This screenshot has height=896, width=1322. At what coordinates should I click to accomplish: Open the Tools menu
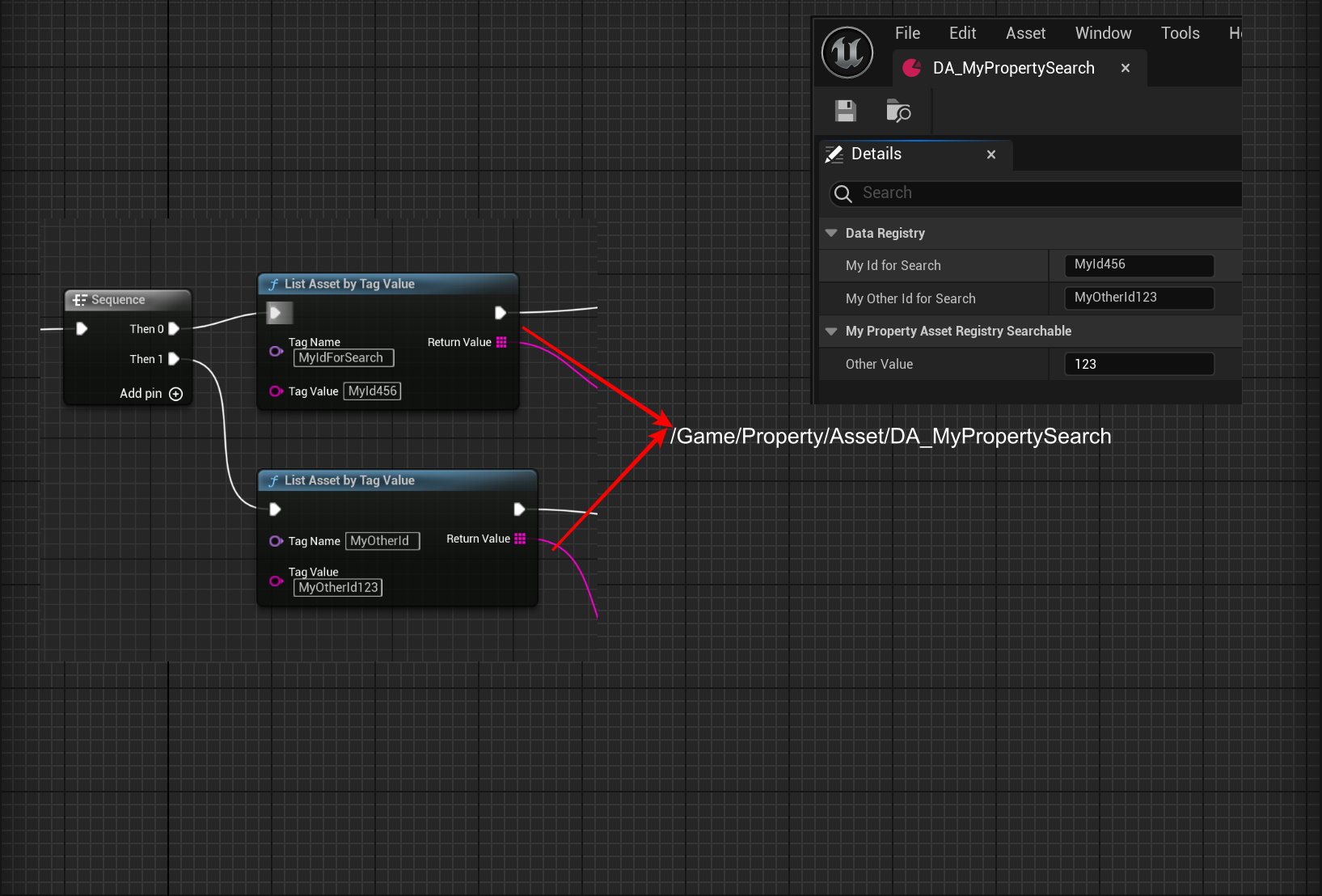coord(1180,33)
